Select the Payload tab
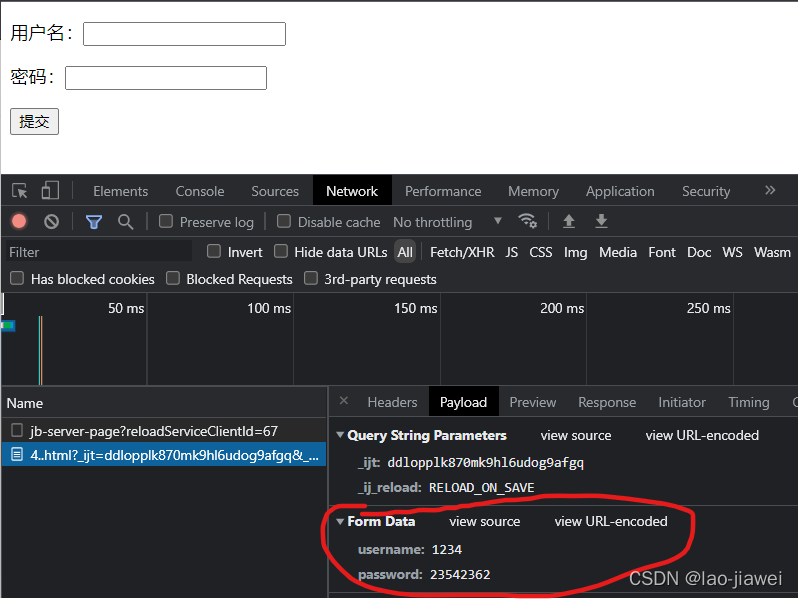The image size is (798, 599). click(x=464, y=402)
